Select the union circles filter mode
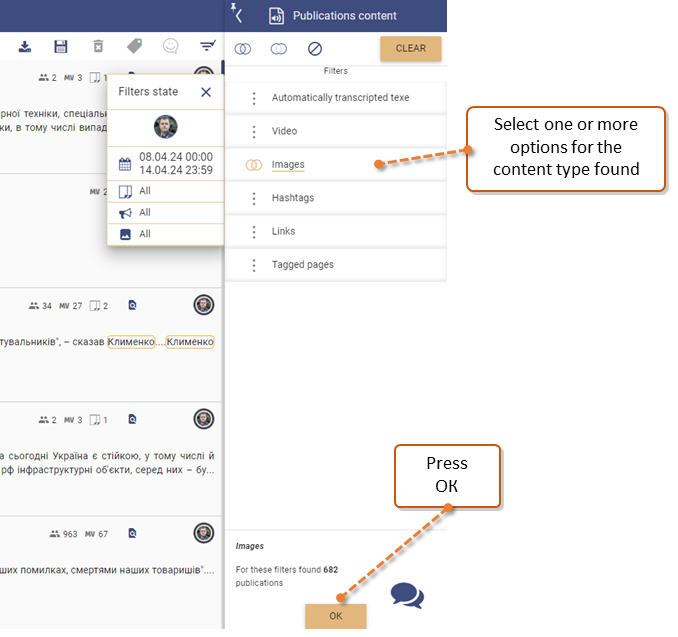The width and height of the screenshot is (678, 637). (x=278, y=49)
